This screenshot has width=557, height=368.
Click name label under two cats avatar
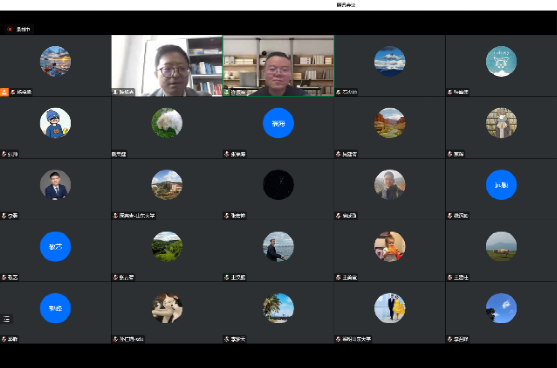click(131, 339)
